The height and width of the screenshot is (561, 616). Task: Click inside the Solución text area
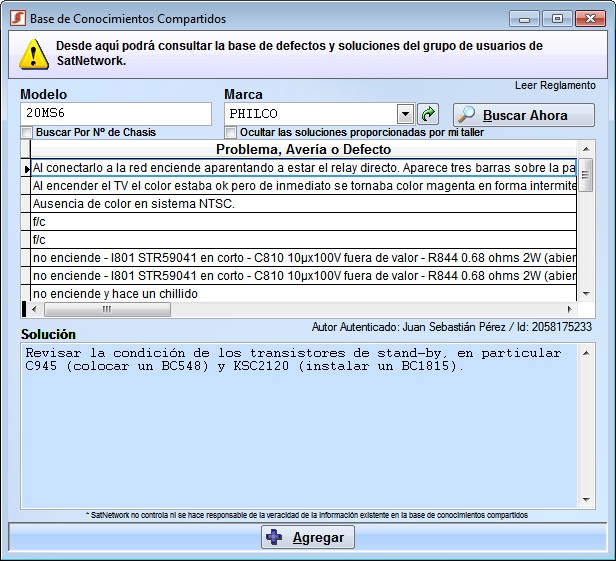(x=299, y=426)
